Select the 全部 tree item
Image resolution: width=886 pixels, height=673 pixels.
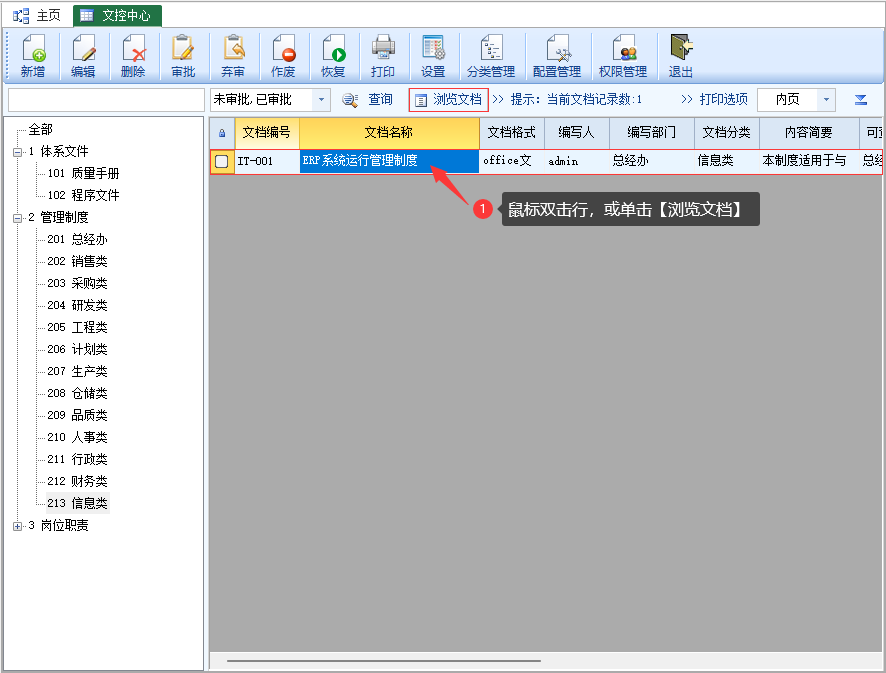click(x=41, y=129)
